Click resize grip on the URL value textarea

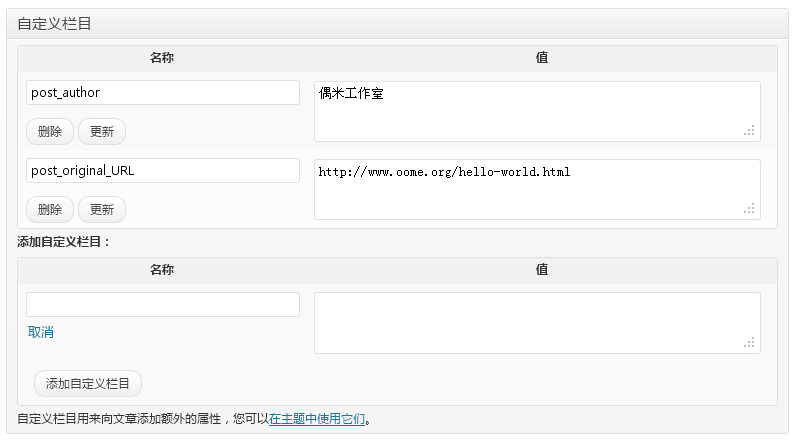(x=749, y=209)
